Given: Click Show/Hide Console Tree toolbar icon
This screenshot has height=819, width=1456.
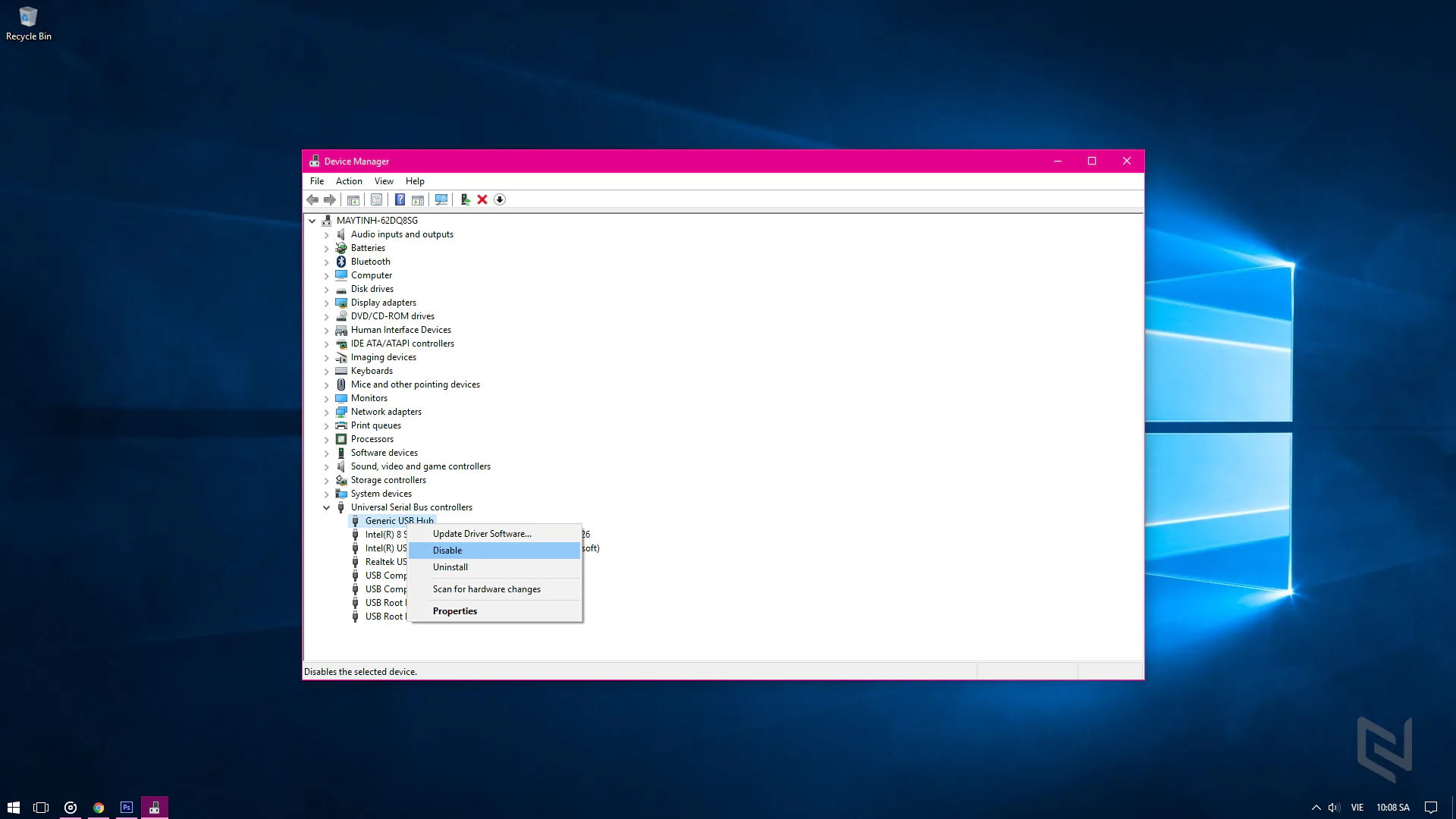Looking at the screenshot, I should (x=353, y=199).
